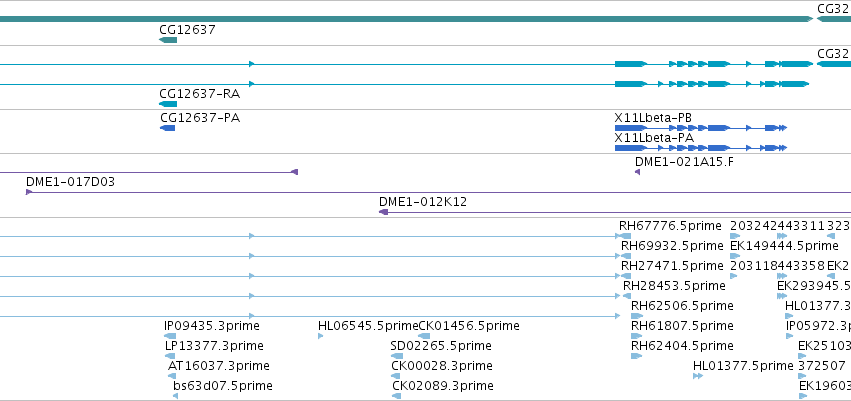The width and height of the screenshot is (851, 401).
Task: Click the EK149444.5prime label
Action: coord(784,246)
